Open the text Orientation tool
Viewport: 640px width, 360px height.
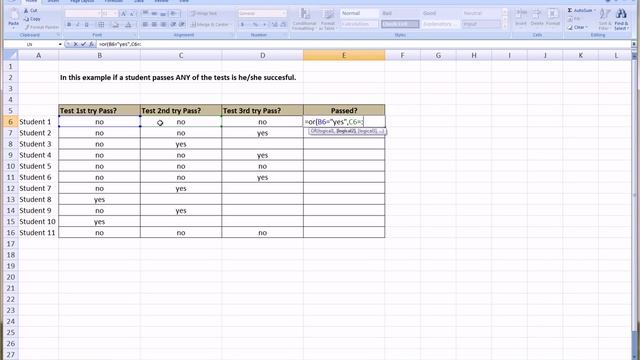[x=174, y=13]
